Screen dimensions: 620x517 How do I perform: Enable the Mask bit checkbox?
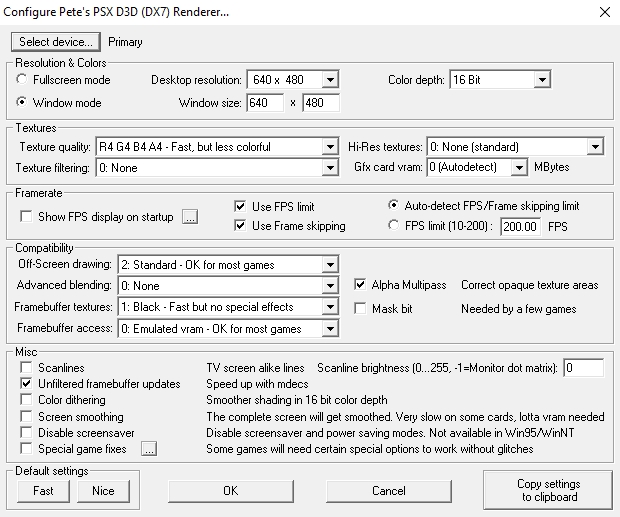click(x=360, y=309)
